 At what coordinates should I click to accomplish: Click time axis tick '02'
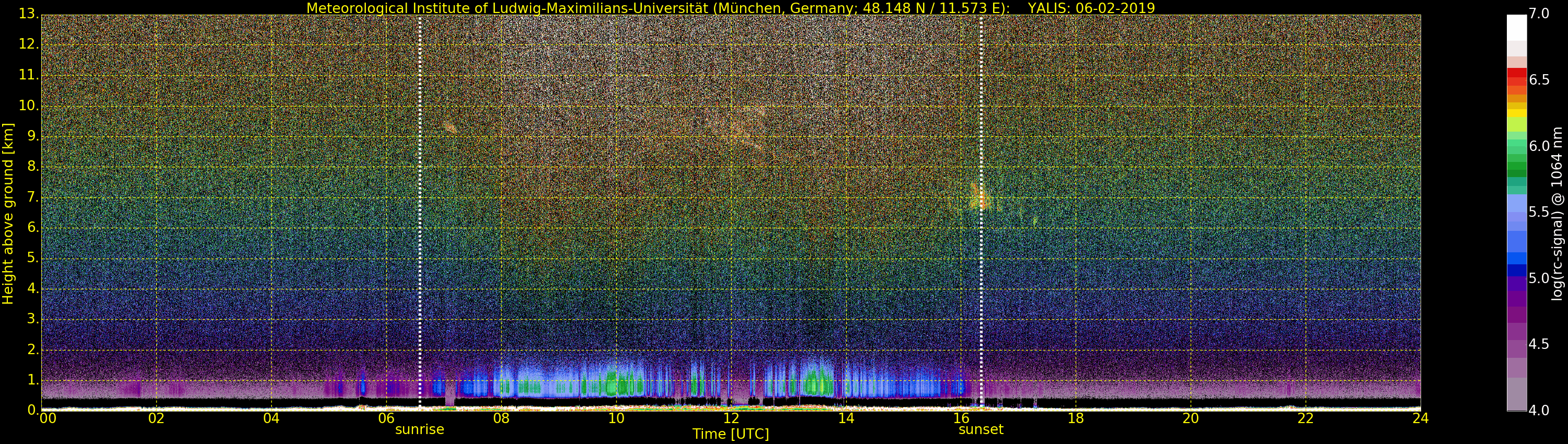pos(156,418)
